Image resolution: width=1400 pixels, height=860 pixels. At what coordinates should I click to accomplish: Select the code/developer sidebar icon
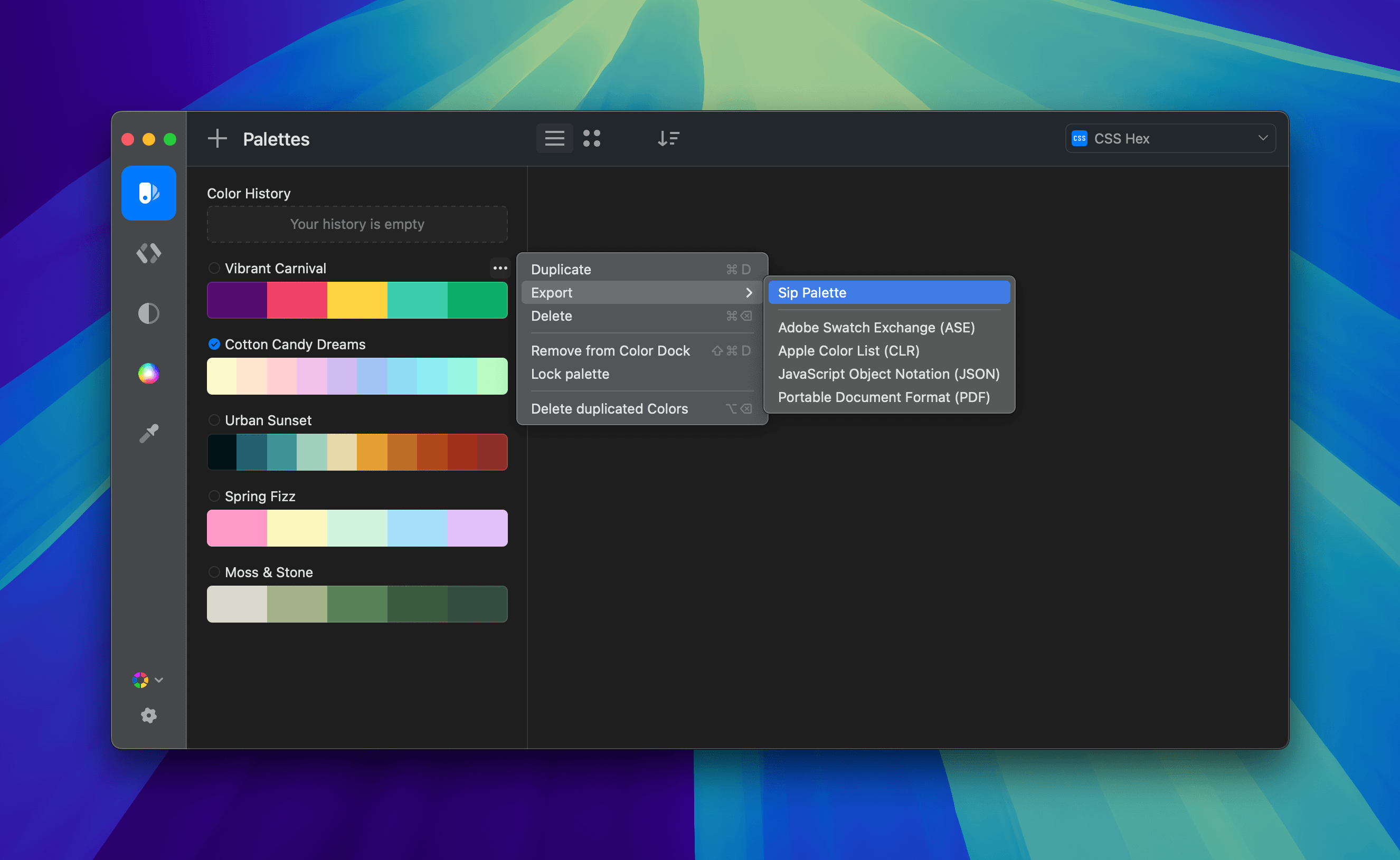(148, 254)
